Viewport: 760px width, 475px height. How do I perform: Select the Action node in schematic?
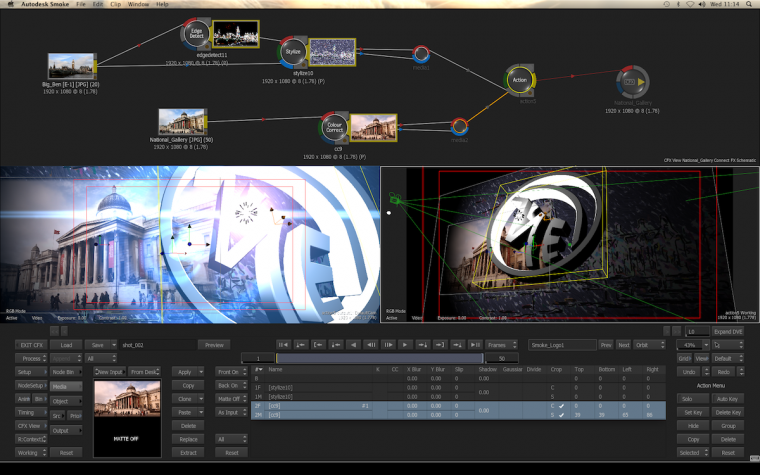pos(520,80)
